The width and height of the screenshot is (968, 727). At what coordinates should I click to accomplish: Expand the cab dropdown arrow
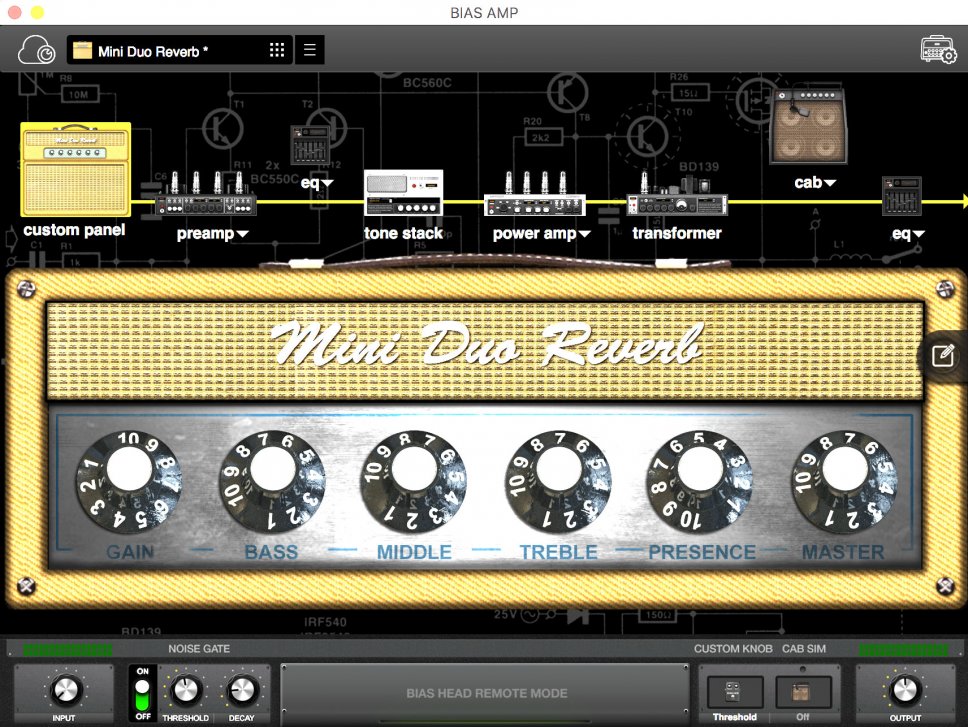coord(830,183)
